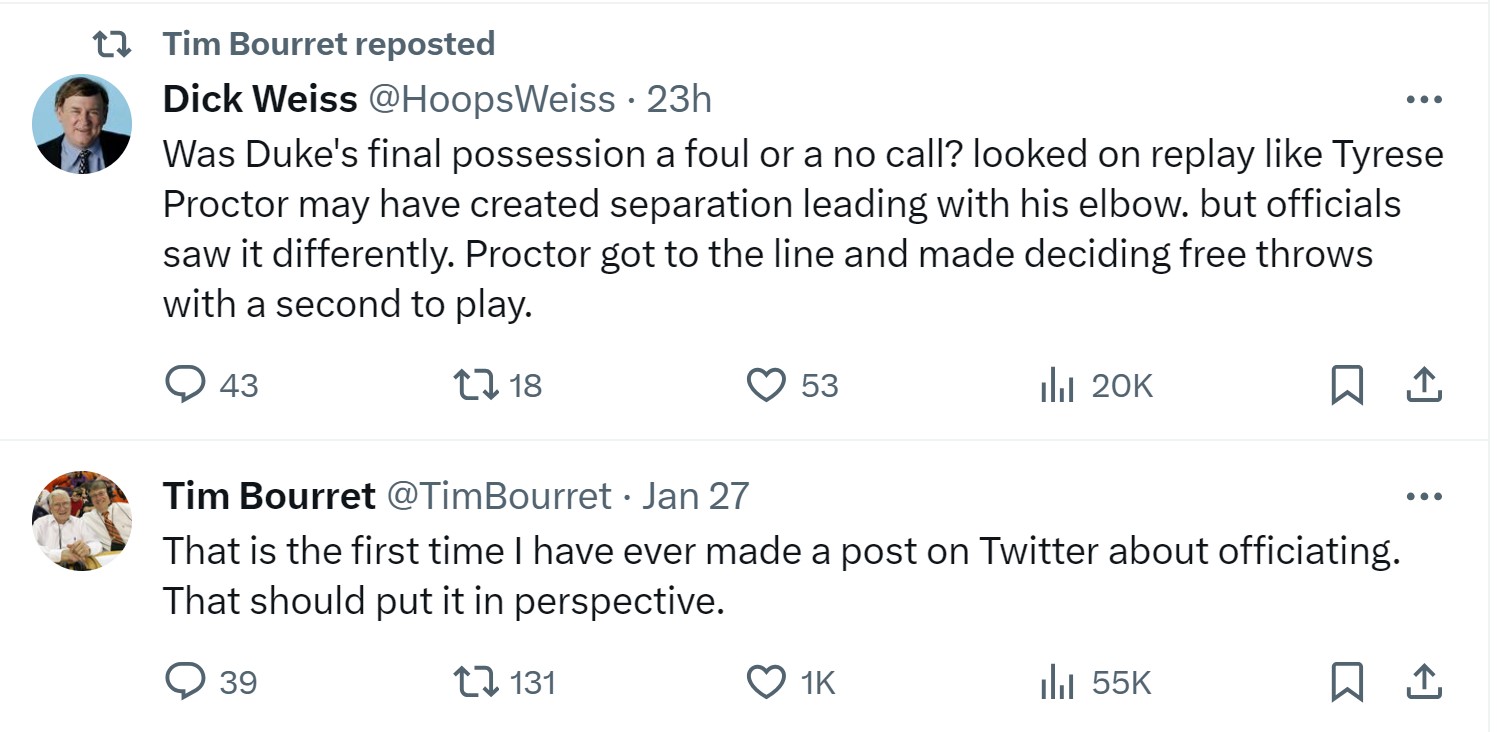Open Tim Bourret's profile picture

(x=82, y=521)
